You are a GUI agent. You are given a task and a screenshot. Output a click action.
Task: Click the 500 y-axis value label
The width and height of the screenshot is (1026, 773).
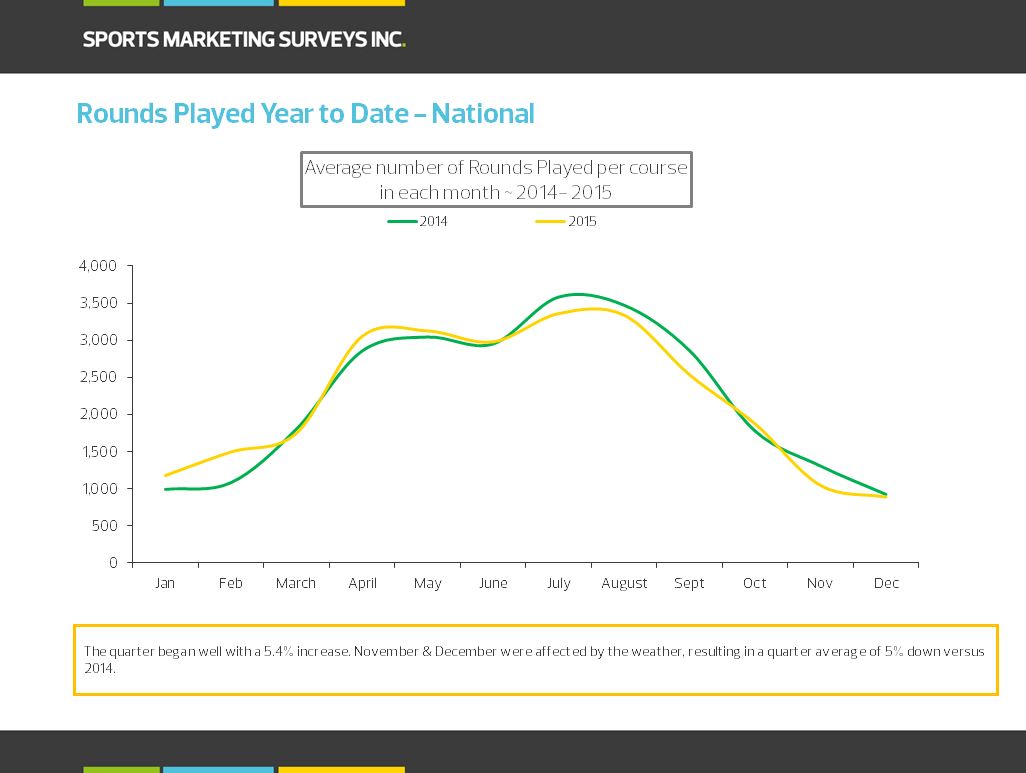click(x=104, y=526)
